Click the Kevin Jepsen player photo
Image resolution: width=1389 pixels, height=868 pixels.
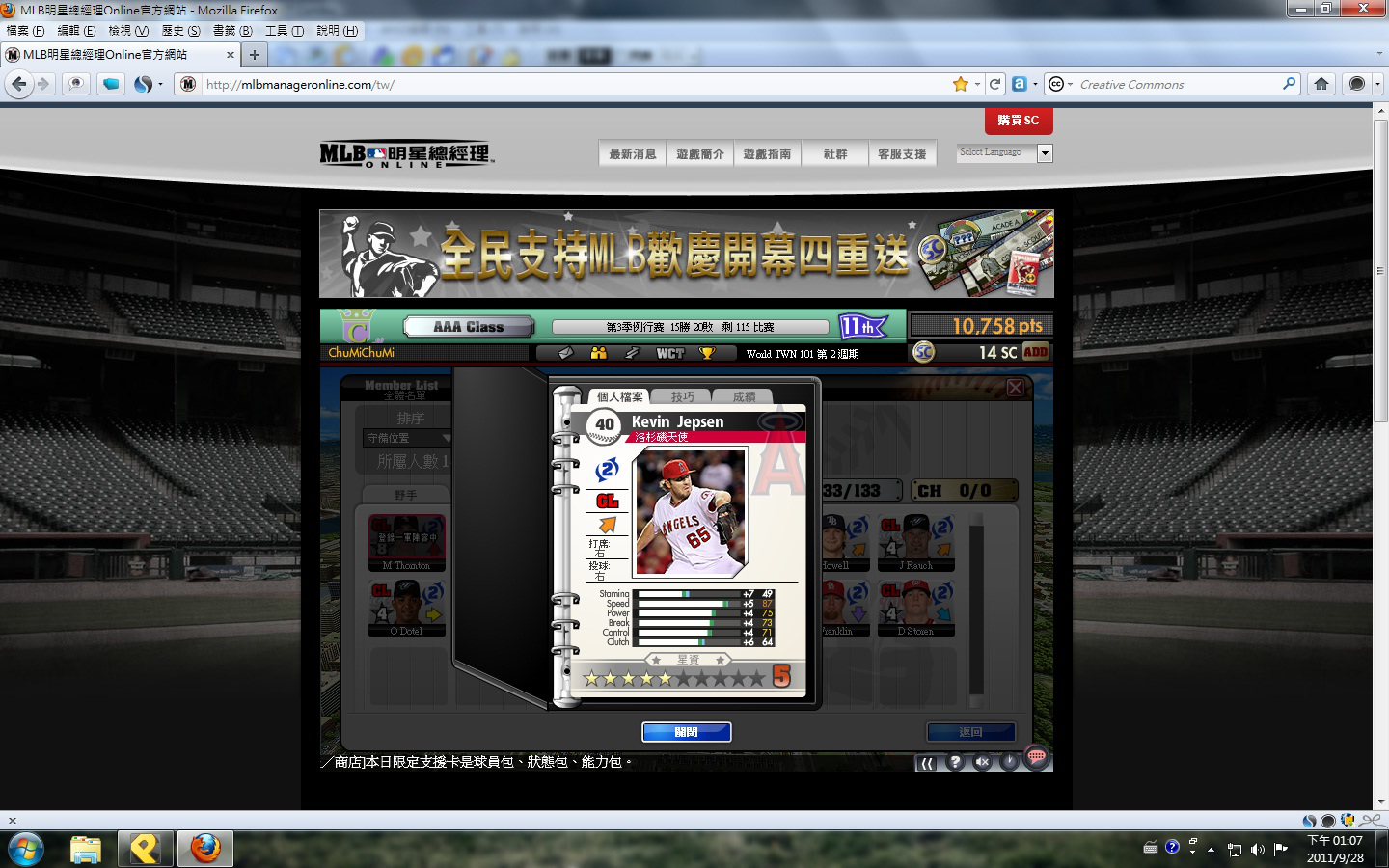click(x=690, y=512)
